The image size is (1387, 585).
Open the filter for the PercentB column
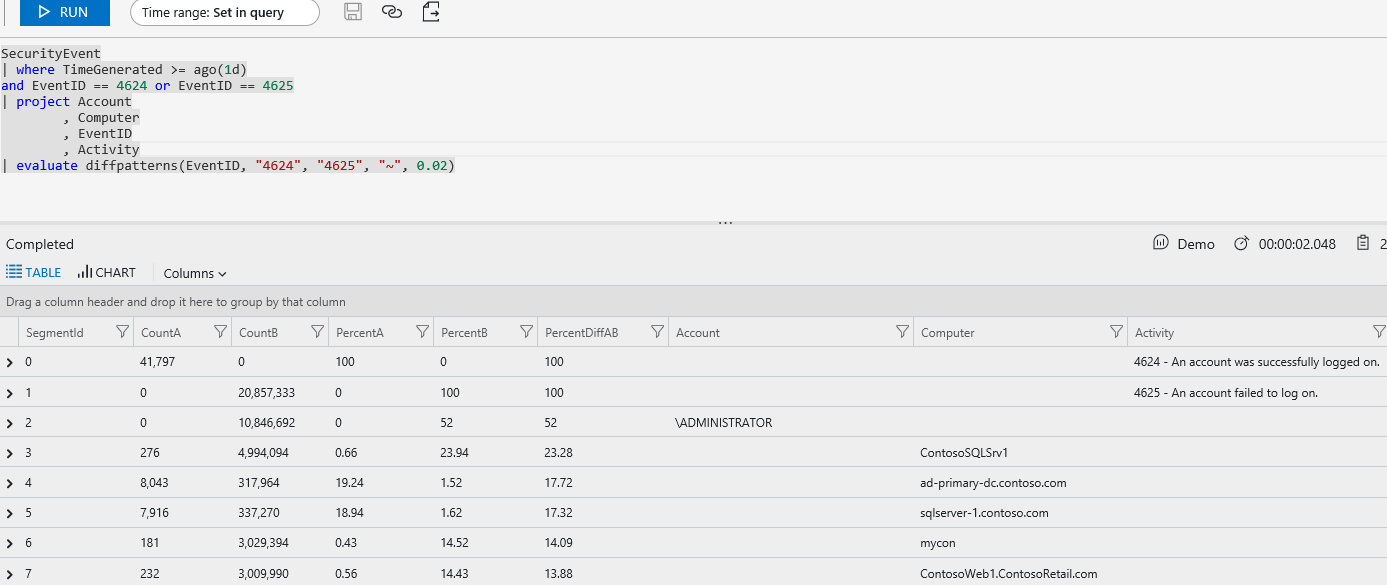[526, 332]
